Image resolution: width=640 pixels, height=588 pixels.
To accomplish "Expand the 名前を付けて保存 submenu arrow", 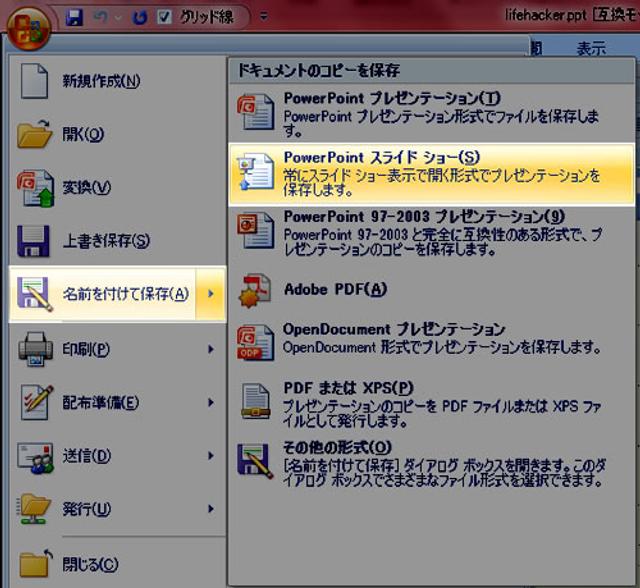I will (x=211, y=294).
